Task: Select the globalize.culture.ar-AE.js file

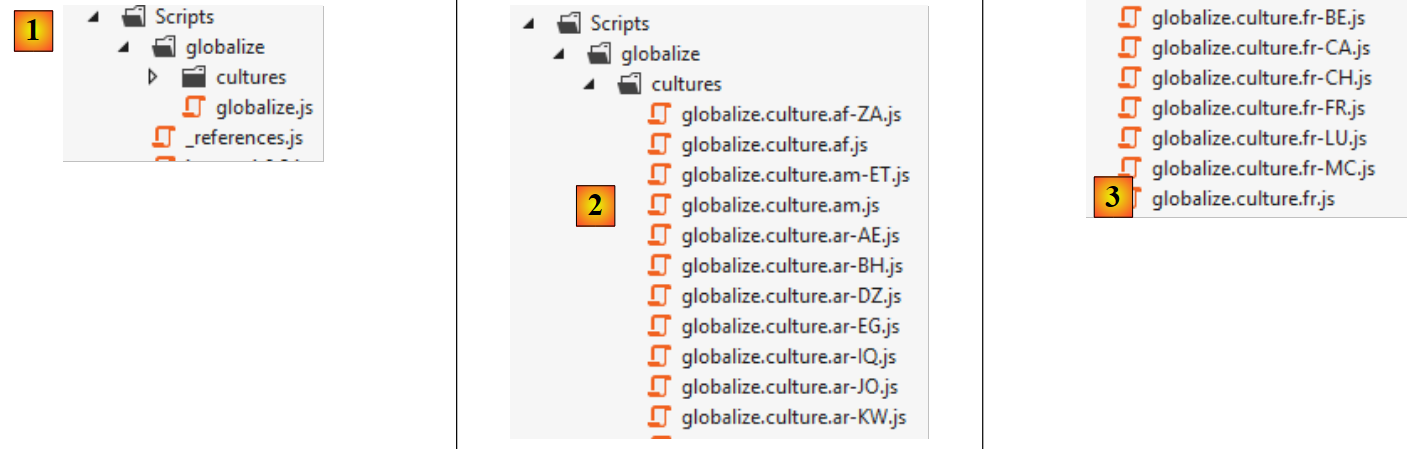Action: (789, 235)
